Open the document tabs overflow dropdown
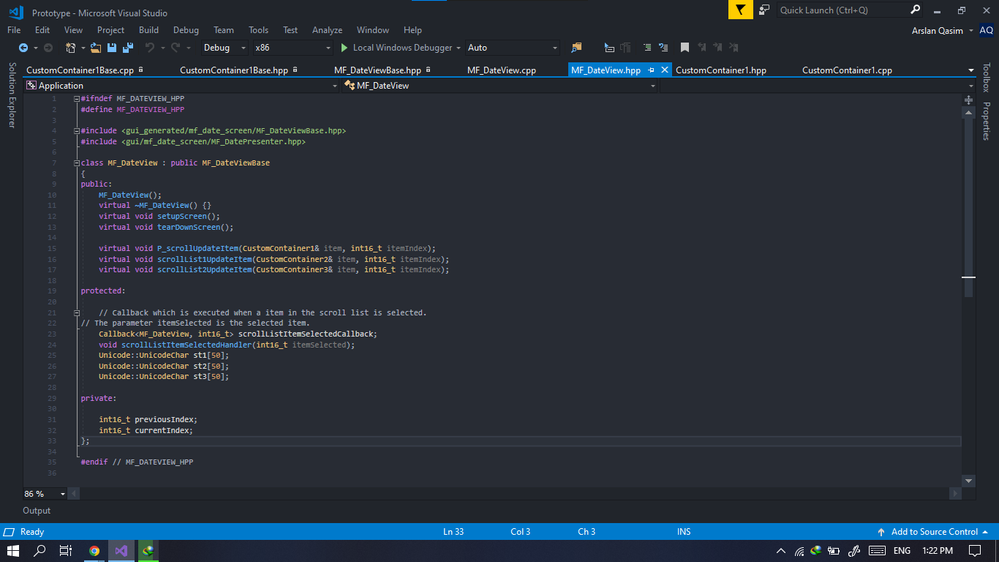 click(970, 70)
